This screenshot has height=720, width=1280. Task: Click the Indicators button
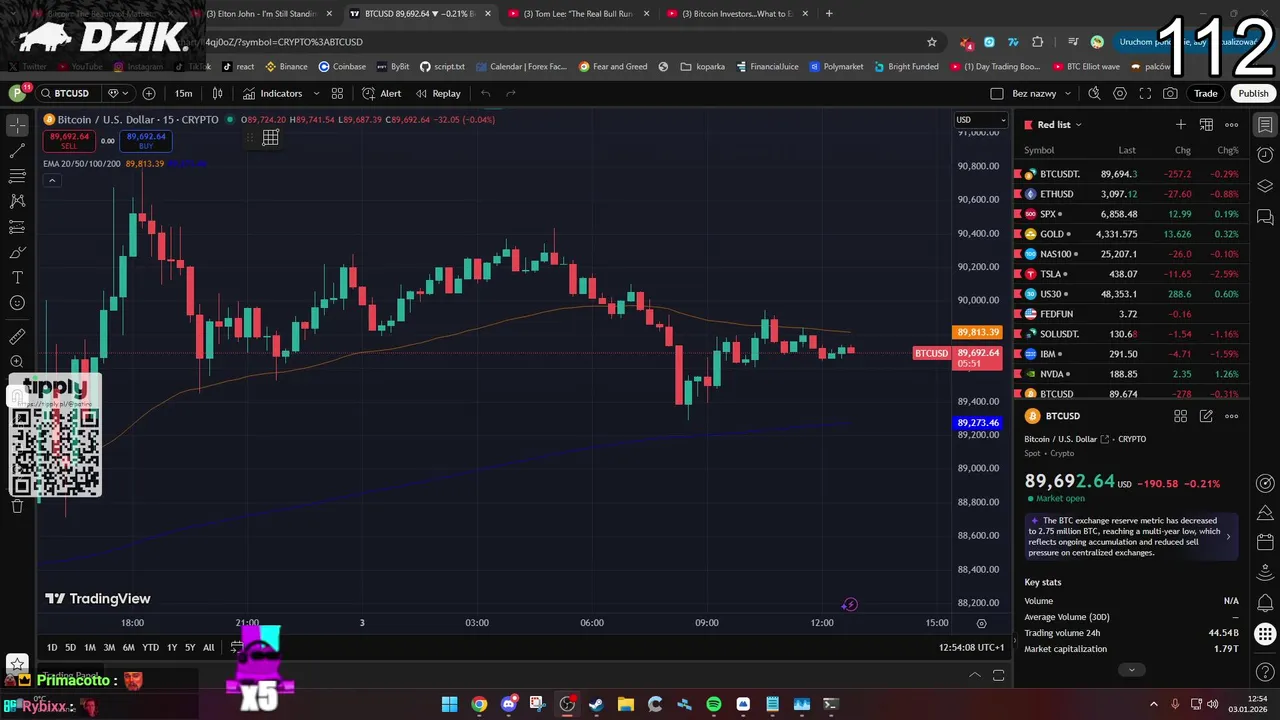pos(272,93)
